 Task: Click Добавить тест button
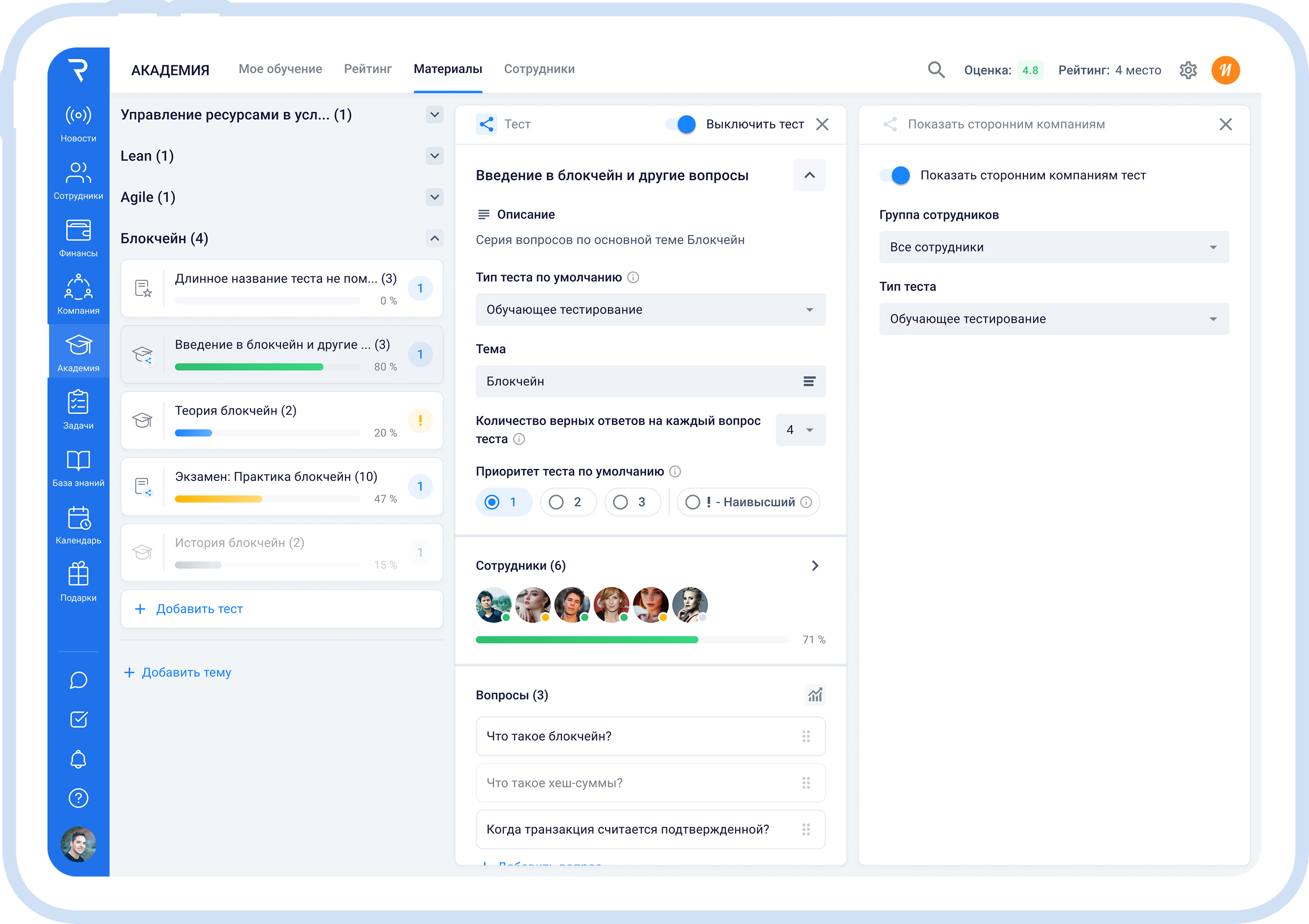tap(282, 609)
